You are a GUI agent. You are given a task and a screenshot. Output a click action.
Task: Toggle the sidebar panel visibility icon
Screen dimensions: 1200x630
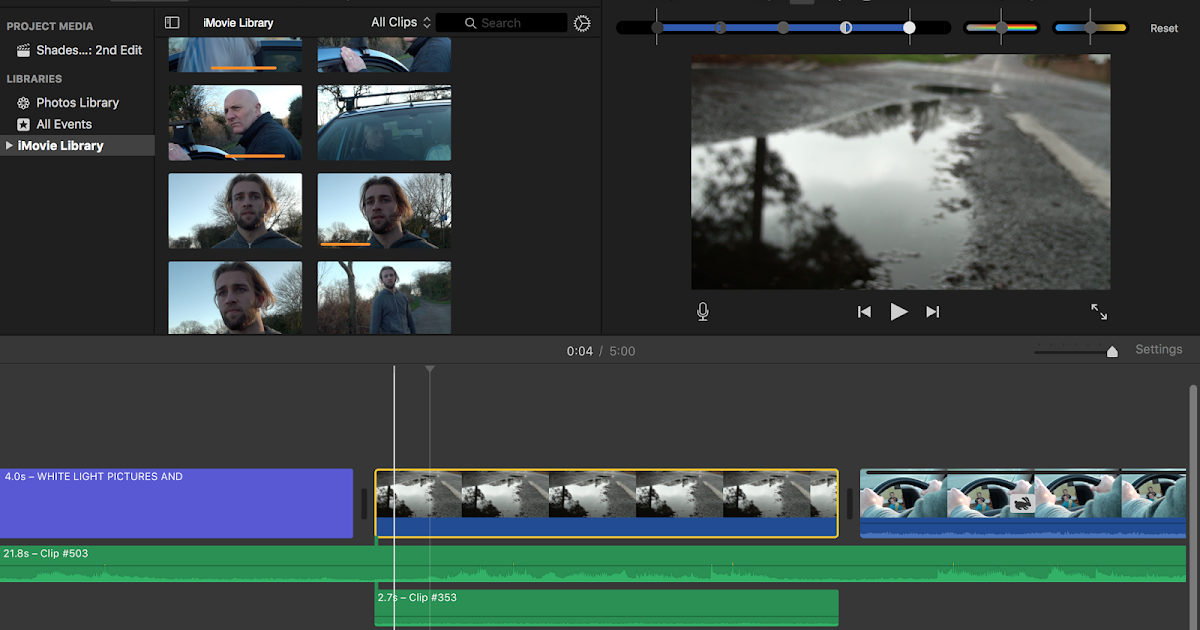(171, 21)
